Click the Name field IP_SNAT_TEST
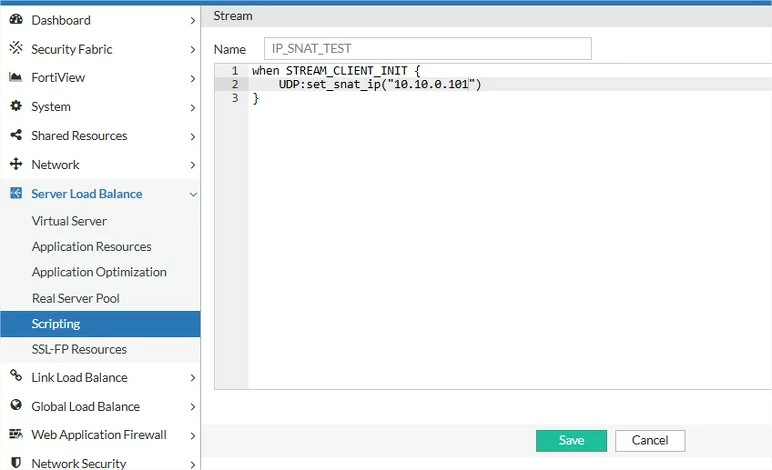This screenshot has width=772, height=470. tap(427, 49)
